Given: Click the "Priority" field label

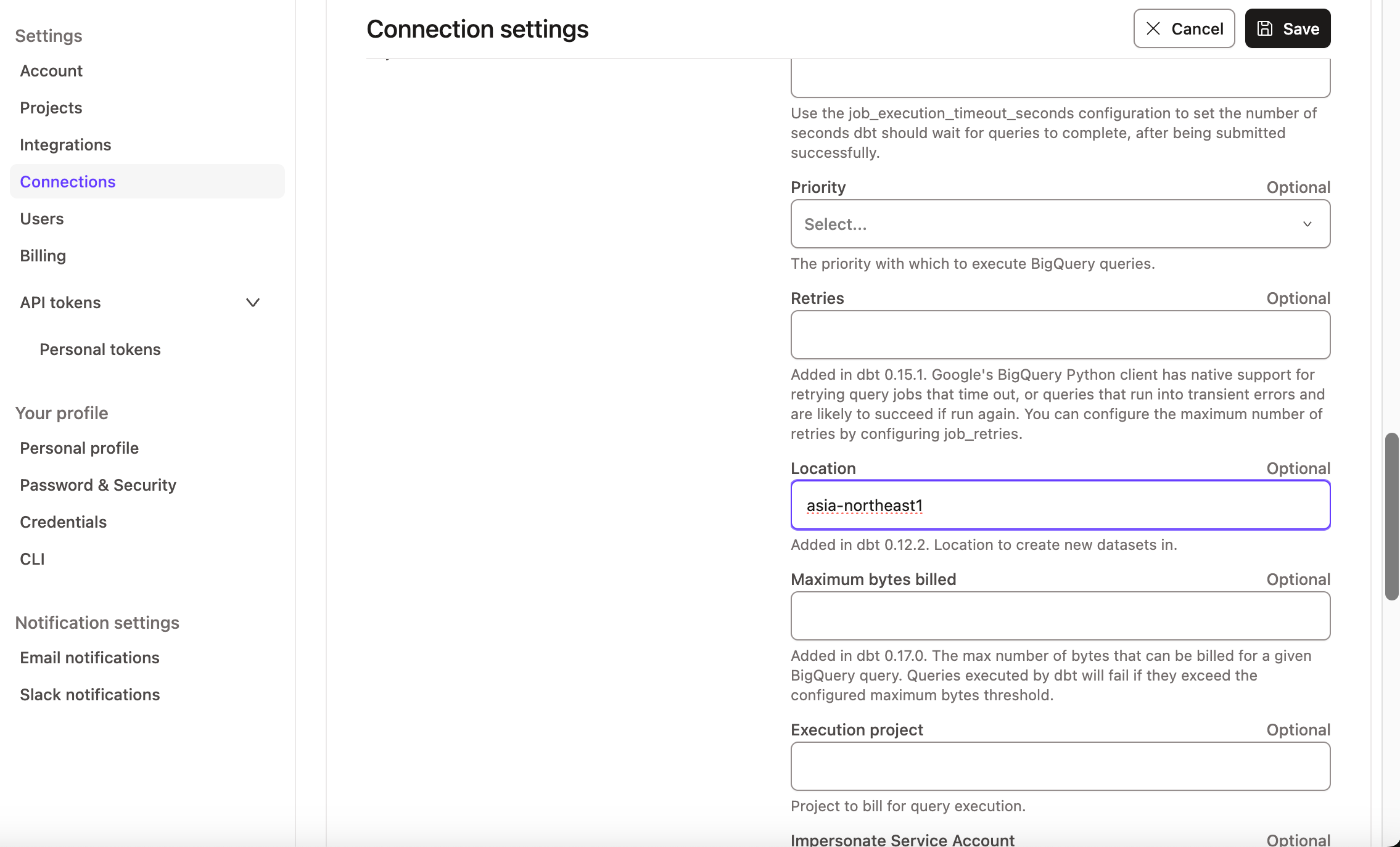Looking at the screenshot, I should click(x=818, y=187).
